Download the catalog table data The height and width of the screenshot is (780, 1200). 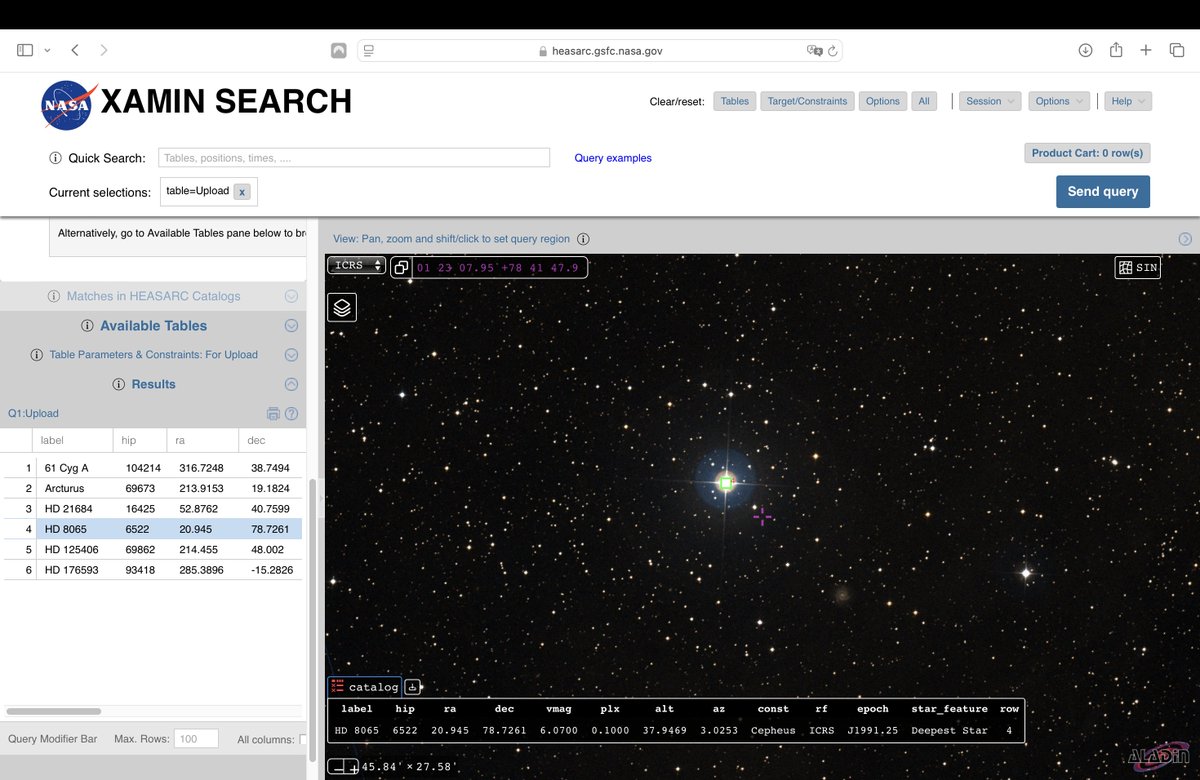point(413,687)
